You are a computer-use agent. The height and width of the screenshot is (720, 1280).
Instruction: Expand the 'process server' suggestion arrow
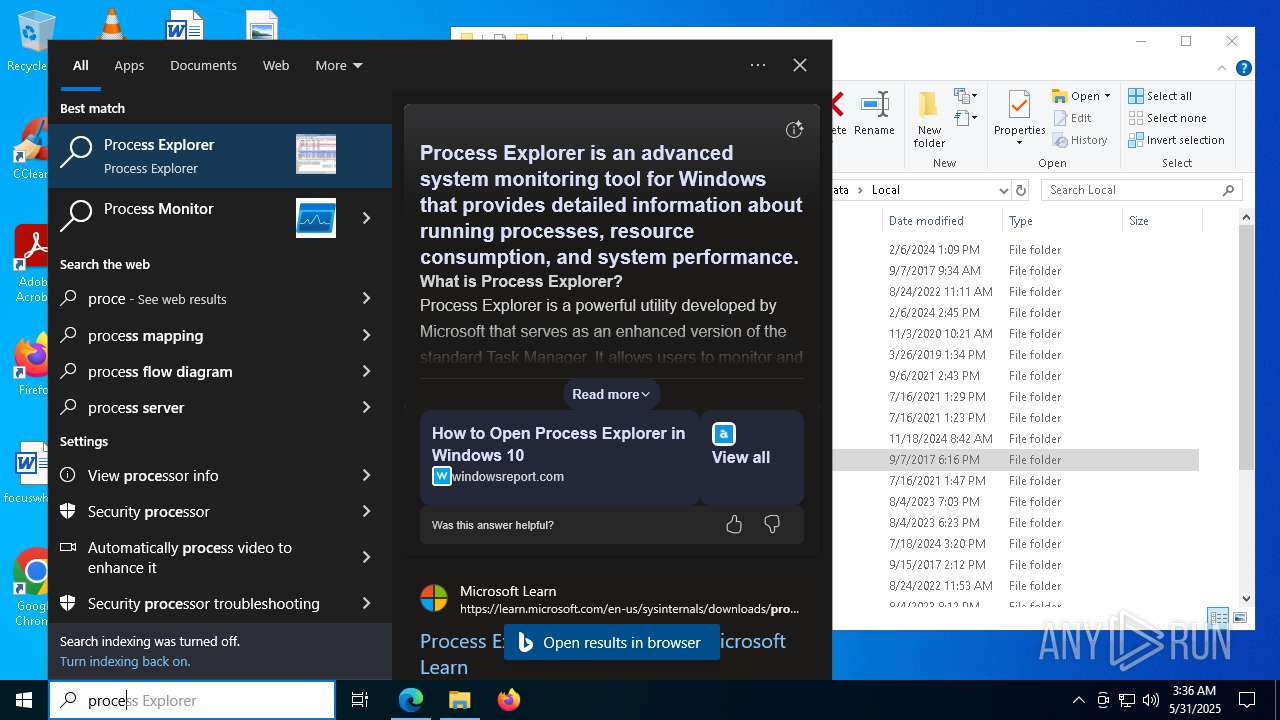[x=366, y=407]
